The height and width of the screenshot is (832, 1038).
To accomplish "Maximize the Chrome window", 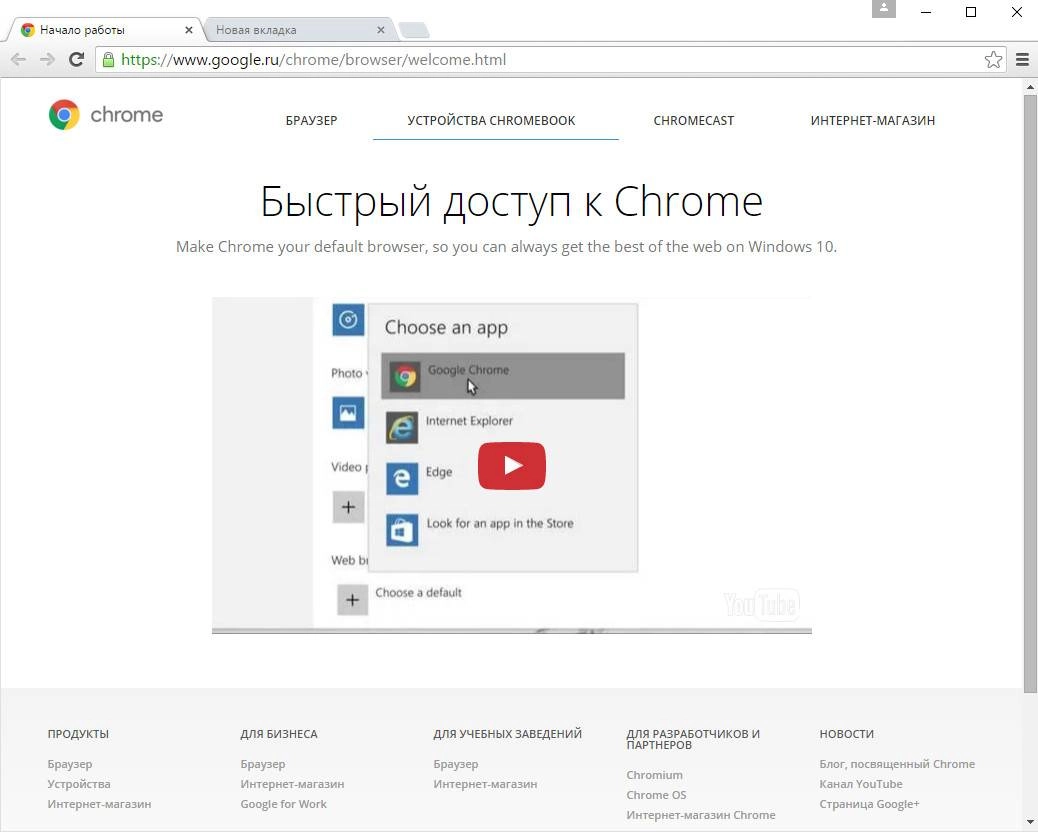I will pyautogui.click(x=971, y=12).
